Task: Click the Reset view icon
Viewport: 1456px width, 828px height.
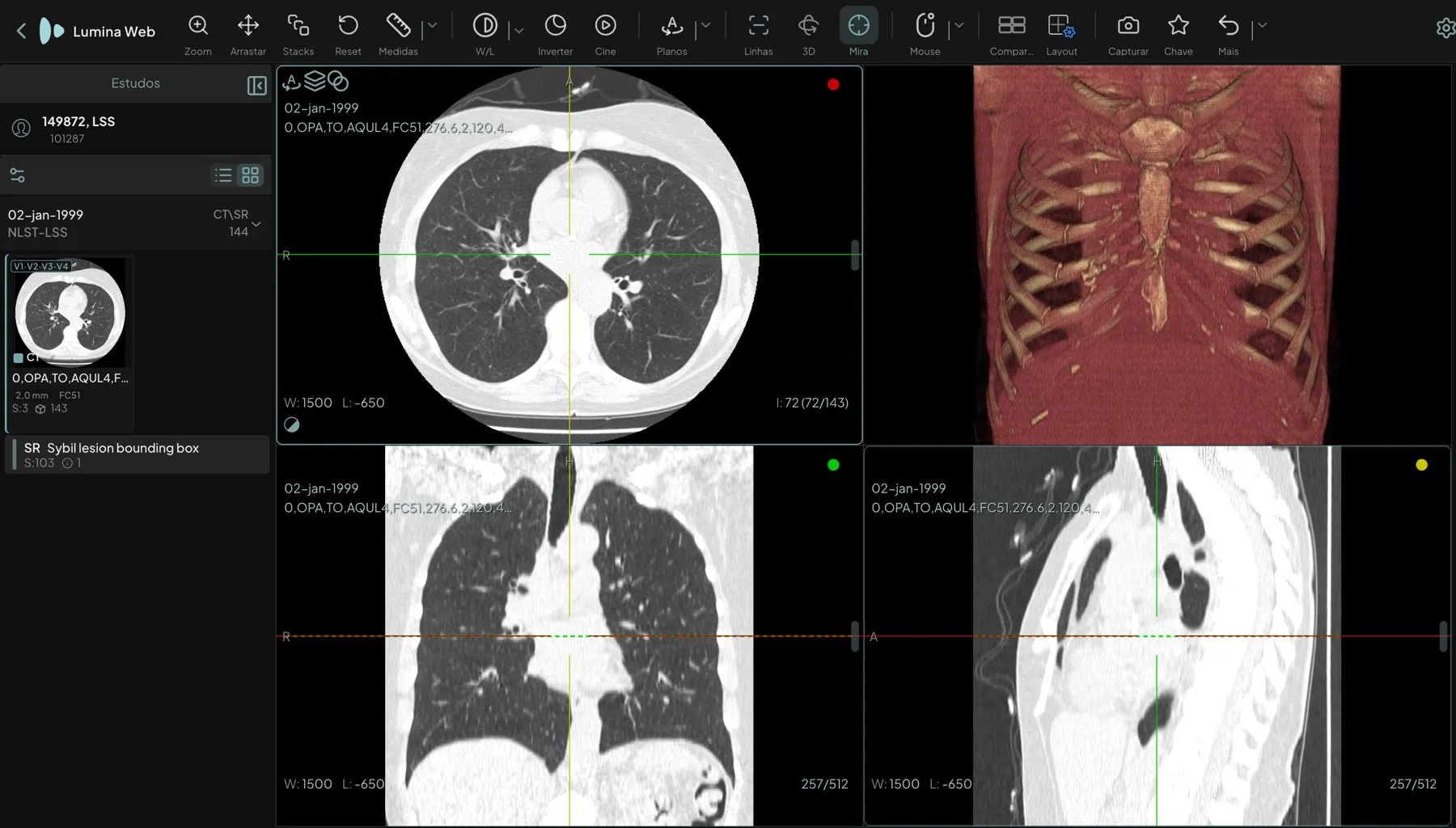Action: [349, 26]
